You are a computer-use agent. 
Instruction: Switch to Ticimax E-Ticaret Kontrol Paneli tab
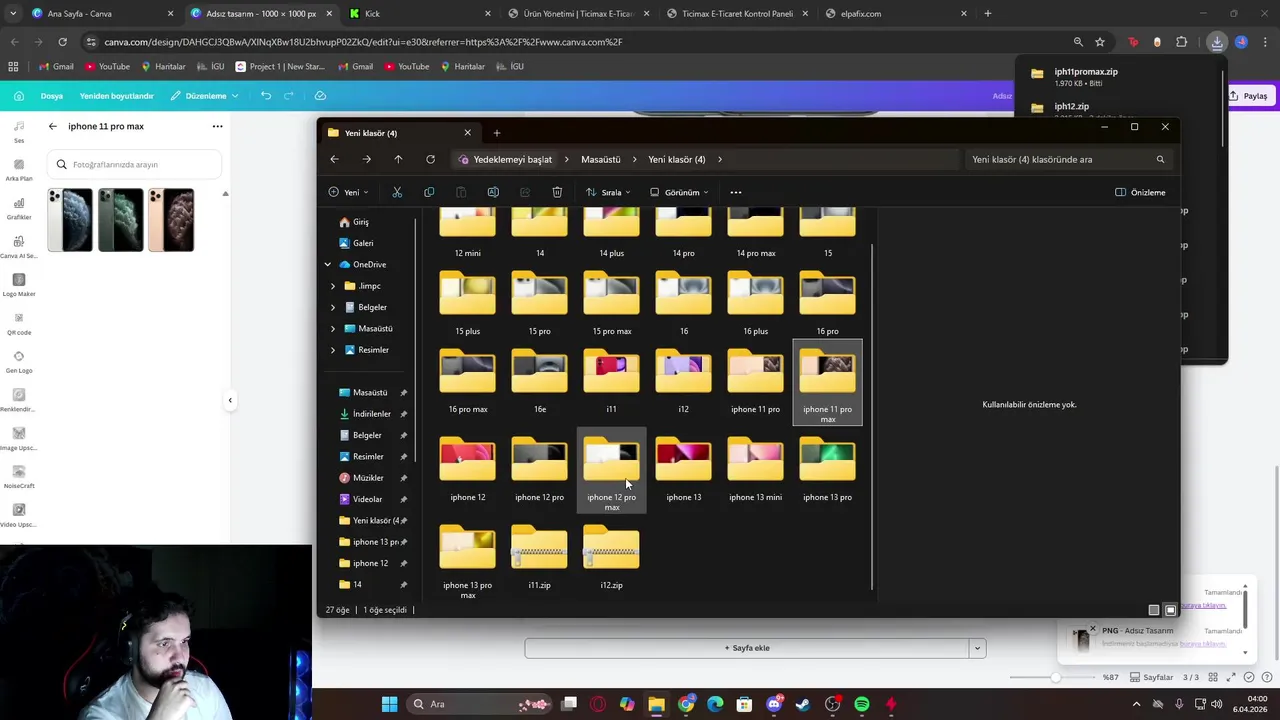(x=738, y=14)
